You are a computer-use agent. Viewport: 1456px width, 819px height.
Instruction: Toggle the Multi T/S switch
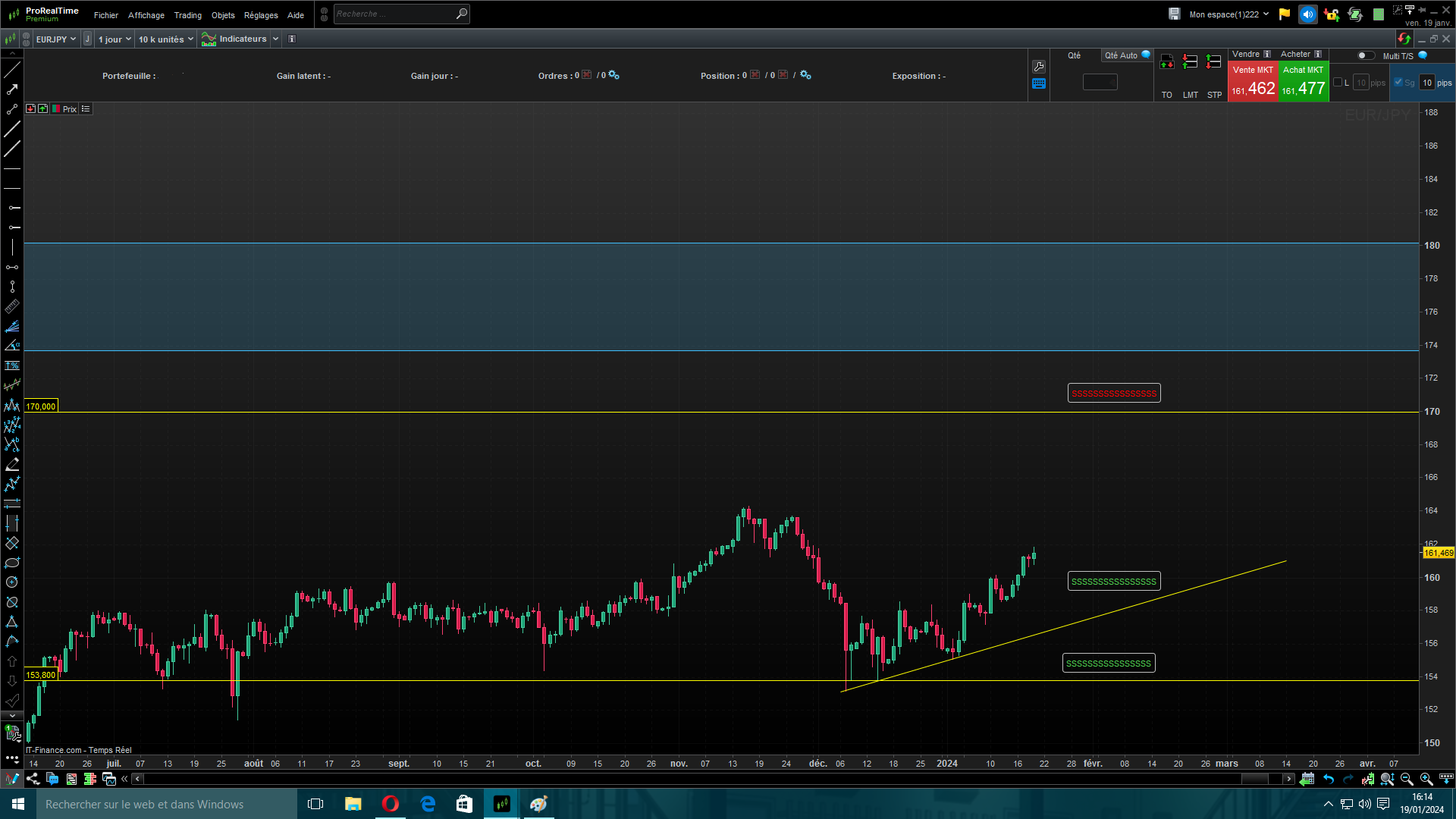coord(1365,55)
